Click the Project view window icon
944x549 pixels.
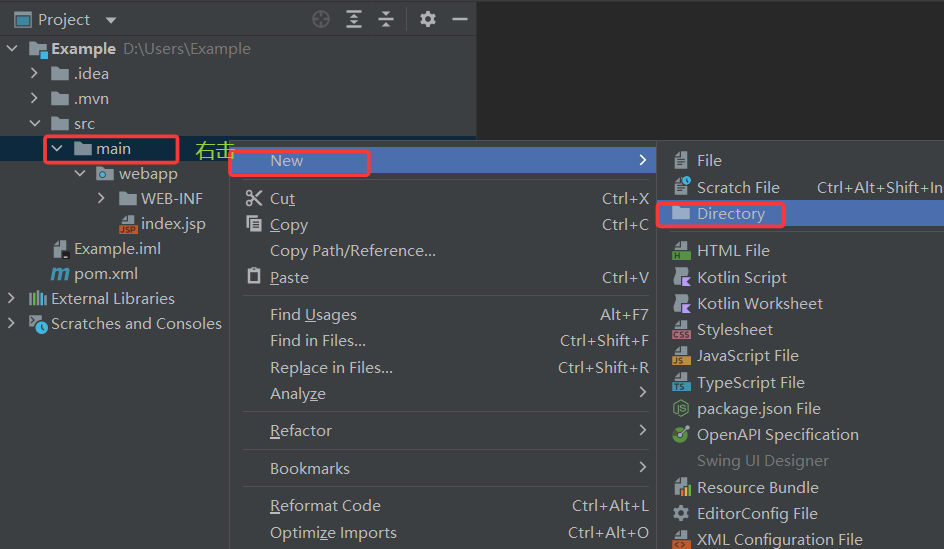click(23, 20)
